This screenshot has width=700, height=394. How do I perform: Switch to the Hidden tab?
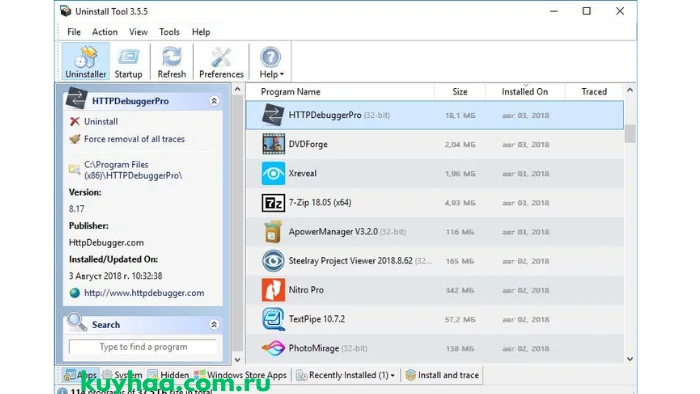(x=169, y=375)
